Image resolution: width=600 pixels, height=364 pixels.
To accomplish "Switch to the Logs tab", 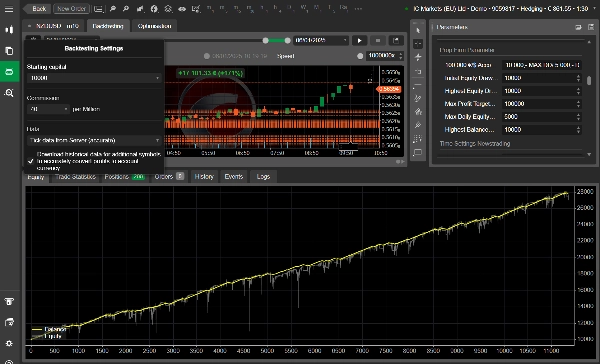I will tap(263, 177).
